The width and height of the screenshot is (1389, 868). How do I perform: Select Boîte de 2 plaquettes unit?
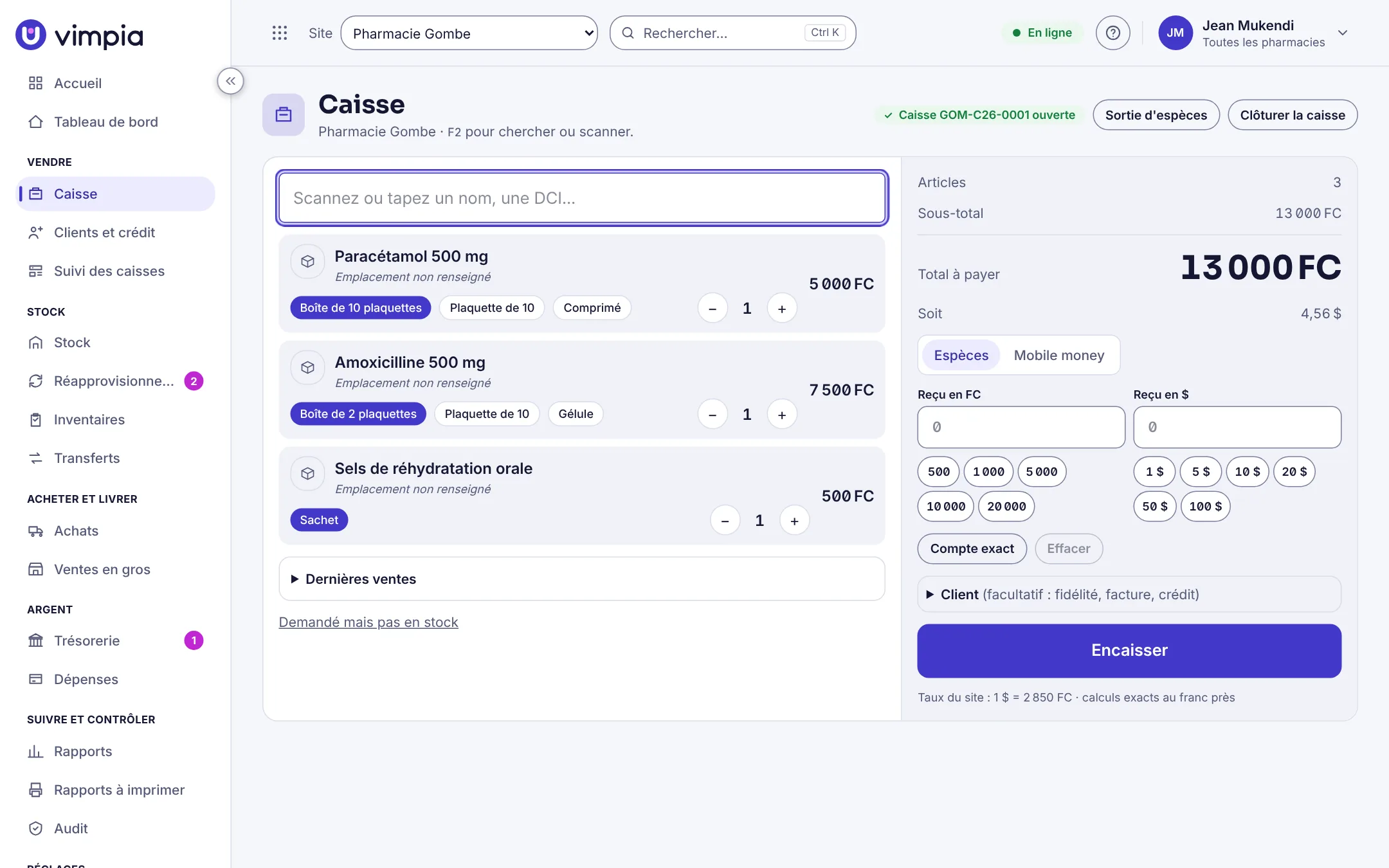[x=358, y=413]
